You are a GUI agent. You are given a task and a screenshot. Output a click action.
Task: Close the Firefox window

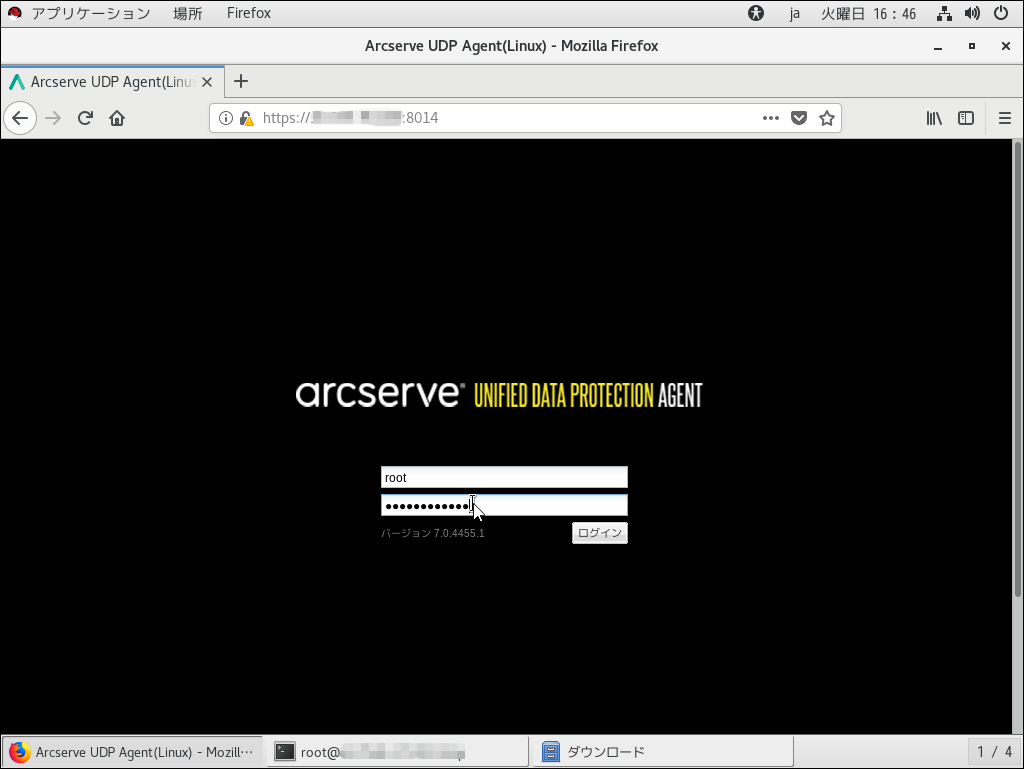point(1006,46)
